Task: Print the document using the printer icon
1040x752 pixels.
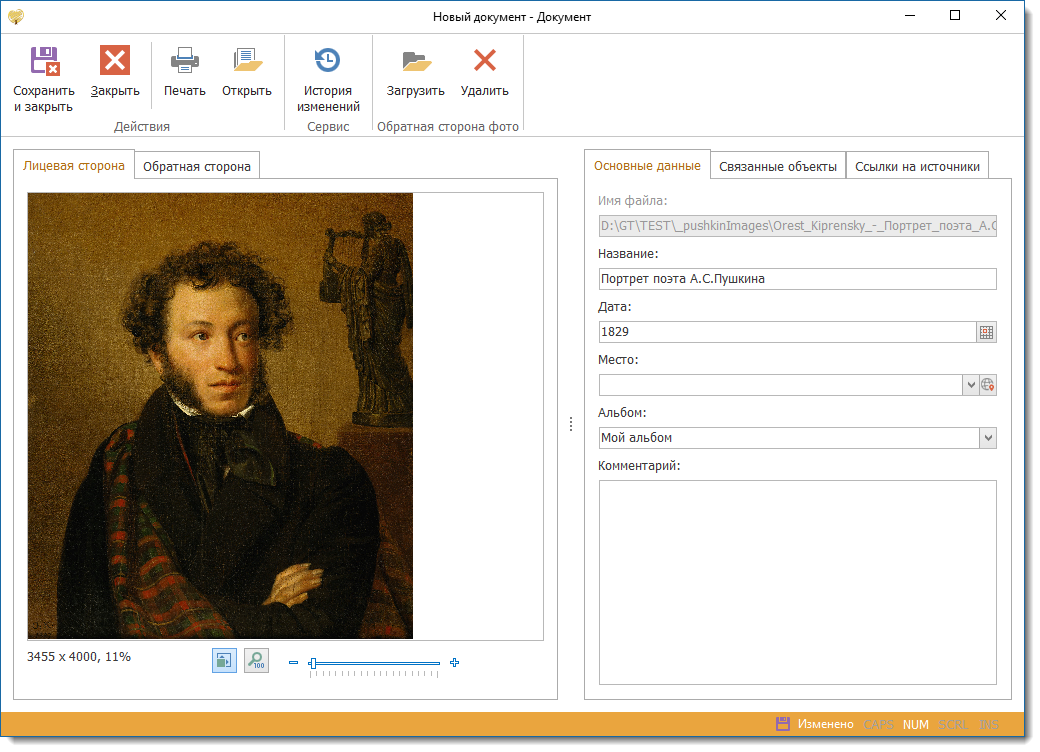Action: coord(185,62)
